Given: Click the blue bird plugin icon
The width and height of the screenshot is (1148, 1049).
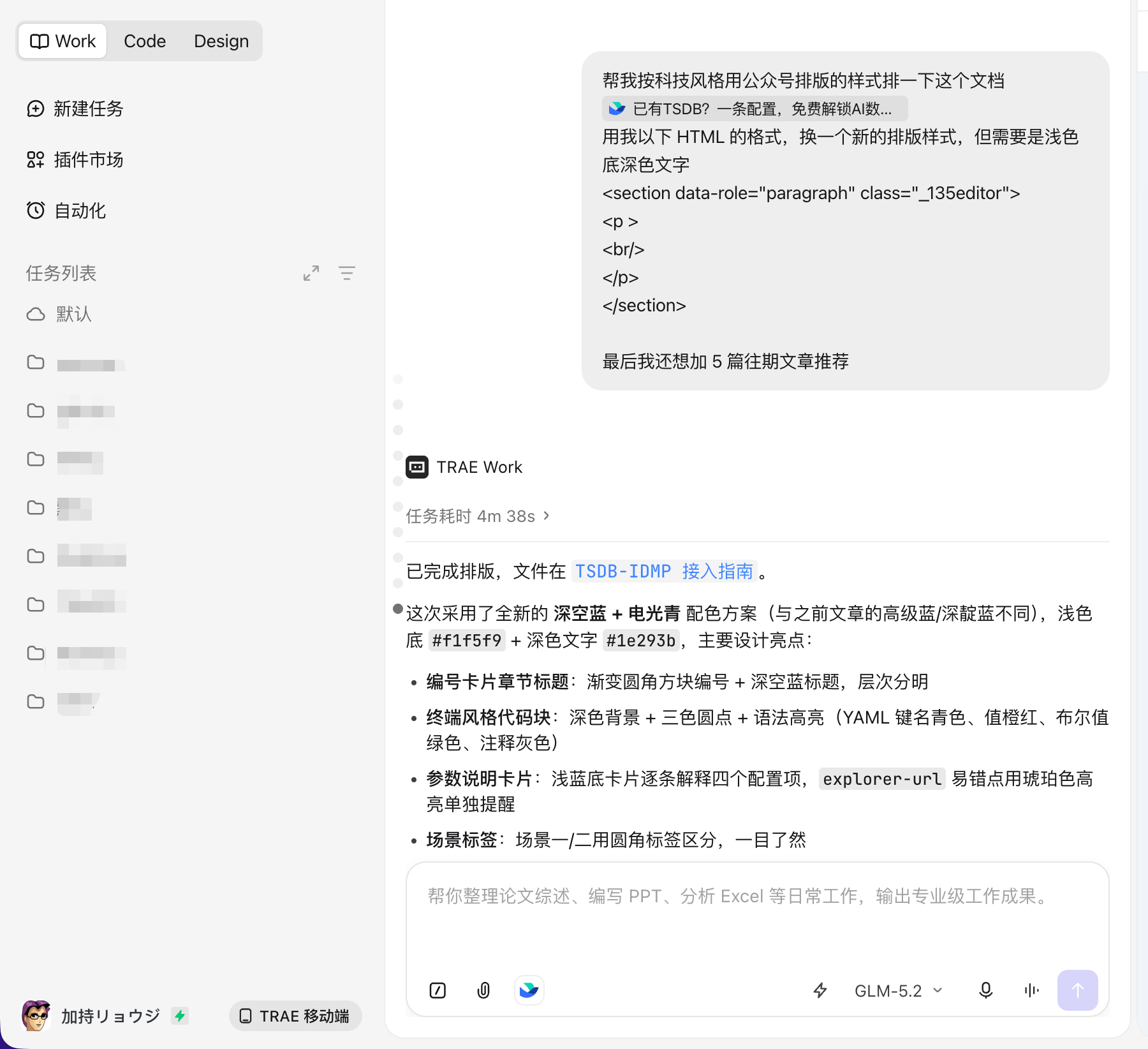Looking at the screenshot, I should pyautogui.click(x=529, y=990).
